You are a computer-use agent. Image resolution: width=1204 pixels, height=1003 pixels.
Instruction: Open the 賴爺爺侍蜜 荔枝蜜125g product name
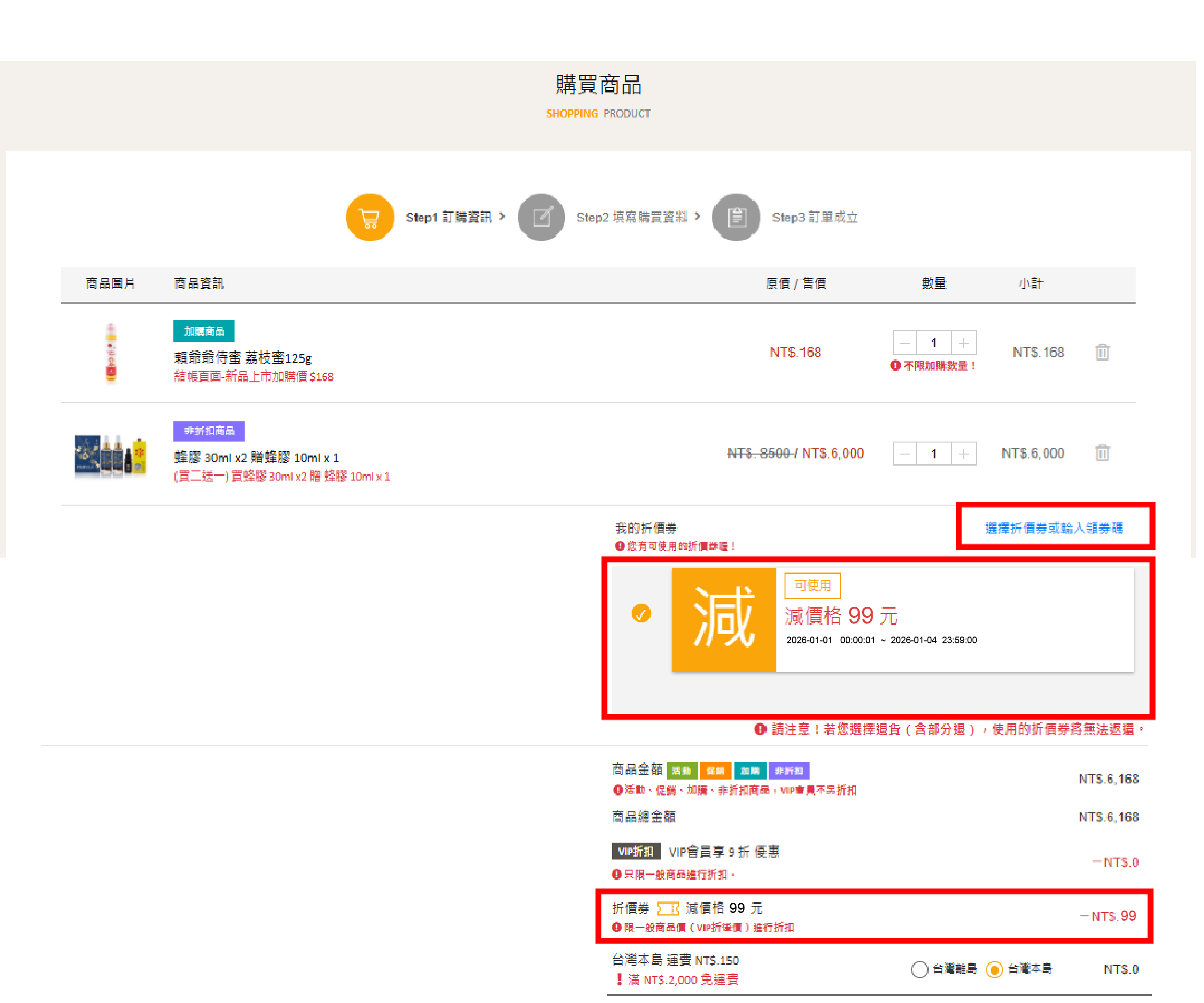[x=243, y=358]
